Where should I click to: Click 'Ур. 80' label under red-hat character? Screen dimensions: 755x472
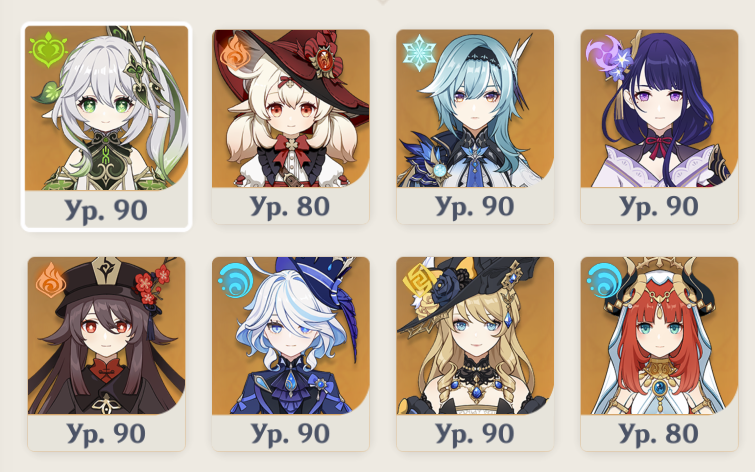click(290, 207)
